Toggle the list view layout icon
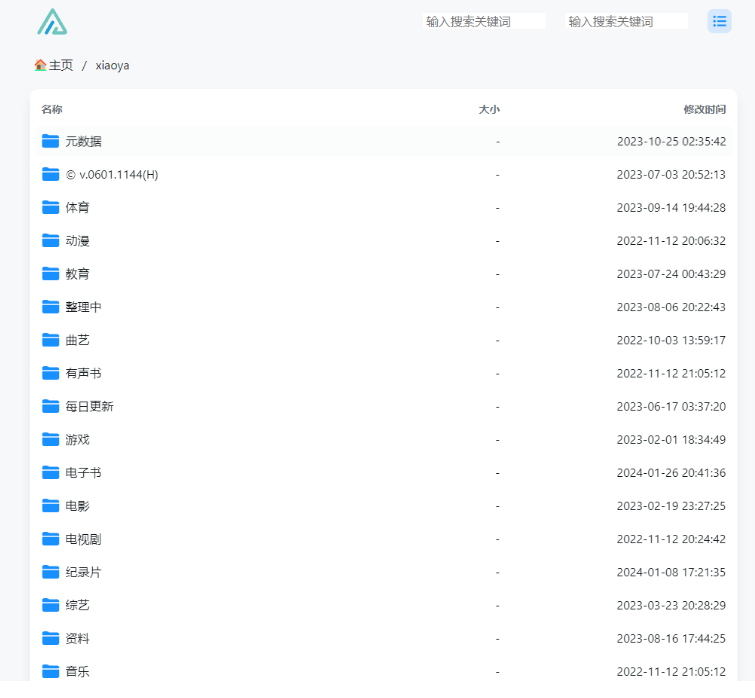The width and height of the screenshot is (755, 698). pyautogui.click(x=719, y=21)
